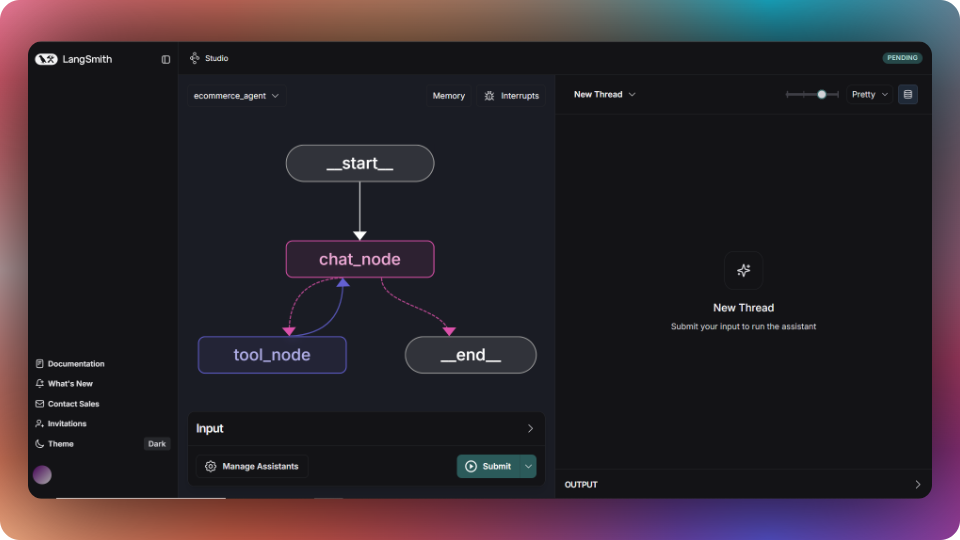Click the Studio label in the header
This screenshot has height=540, width=960.
click(217, 58)
